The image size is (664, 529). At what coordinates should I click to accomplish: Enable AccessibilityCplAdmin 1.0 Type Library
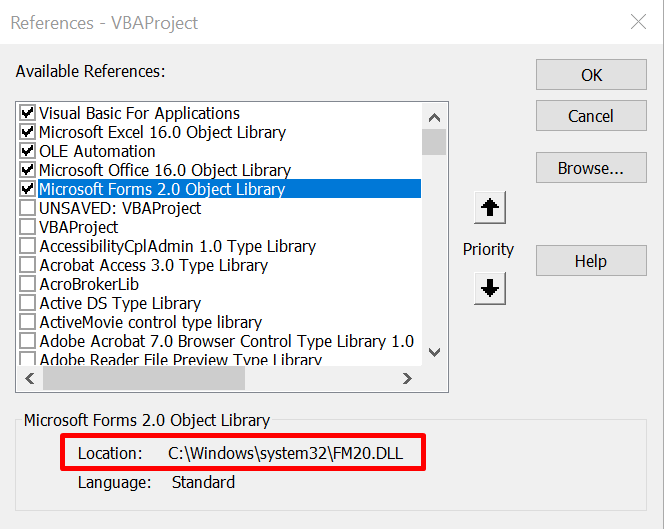tap(28, 246)
